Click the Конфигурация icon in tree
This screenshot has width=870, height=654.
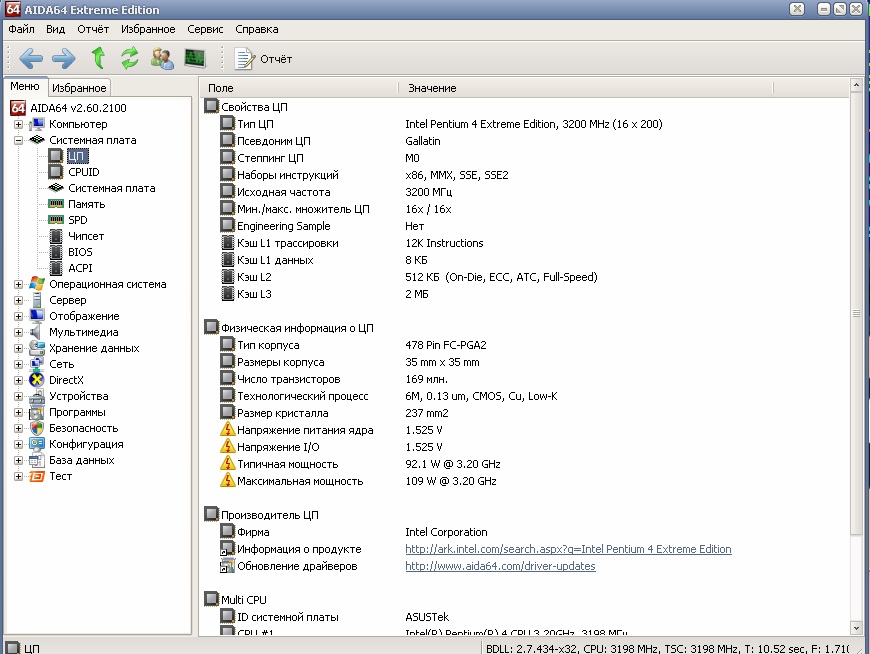pyautogui.click(x=37, y=444)
